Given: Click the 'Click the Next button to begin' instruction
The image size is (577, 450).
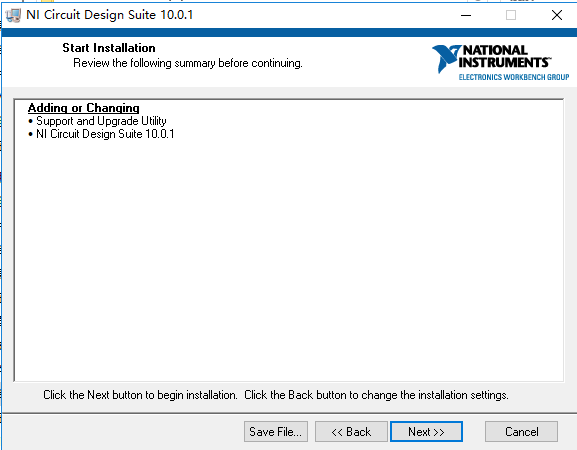Looking at the screenshot, I should click(x=140, y=395).
